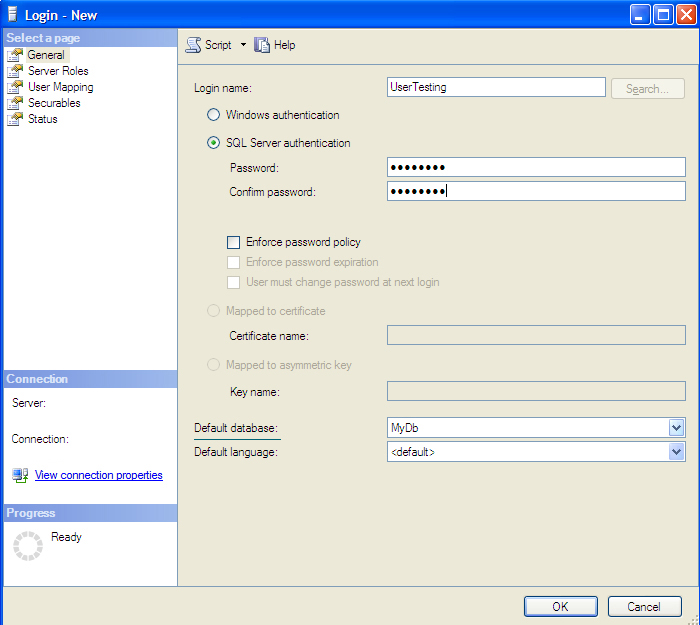This screenshot has height=625, width=700.
Task: Open the Script dropdown arrow
Action: [x=243, y=45]
